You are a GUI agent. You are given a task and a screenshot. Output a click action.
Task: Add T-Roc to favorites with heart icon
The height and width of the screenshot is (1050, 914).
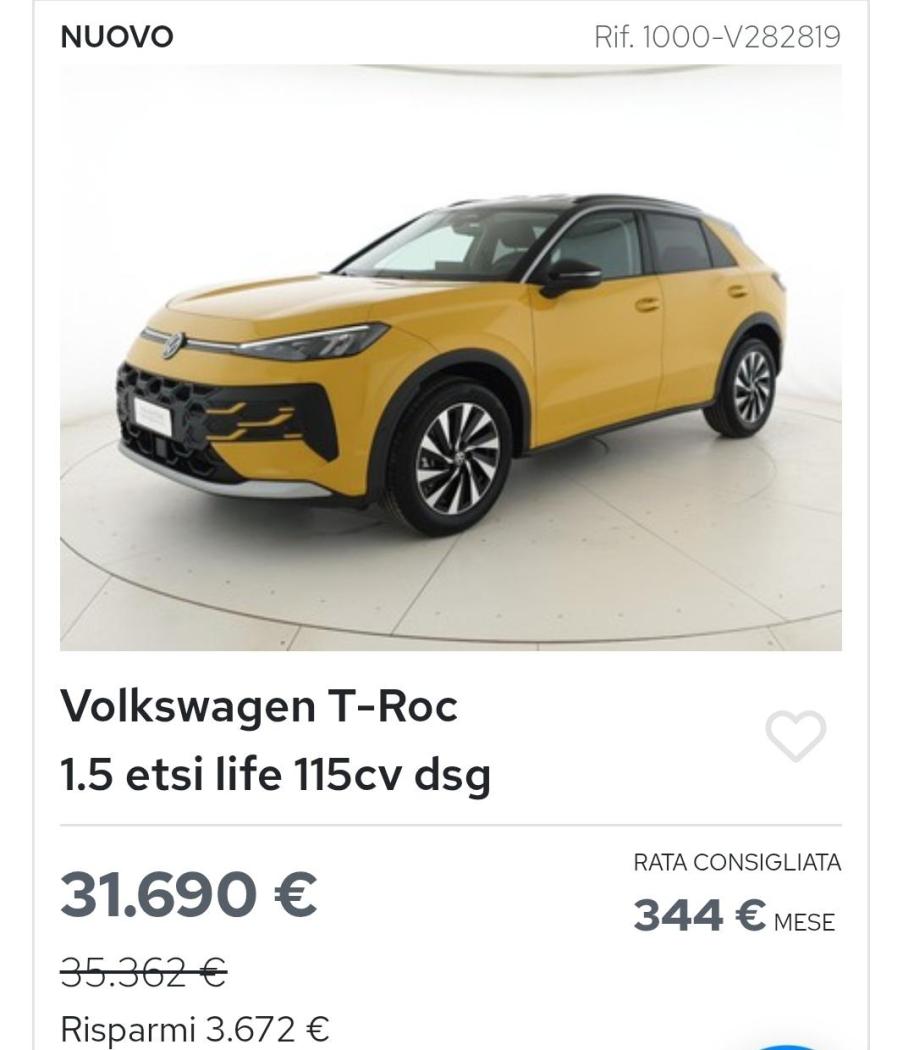tap(795, 735)
